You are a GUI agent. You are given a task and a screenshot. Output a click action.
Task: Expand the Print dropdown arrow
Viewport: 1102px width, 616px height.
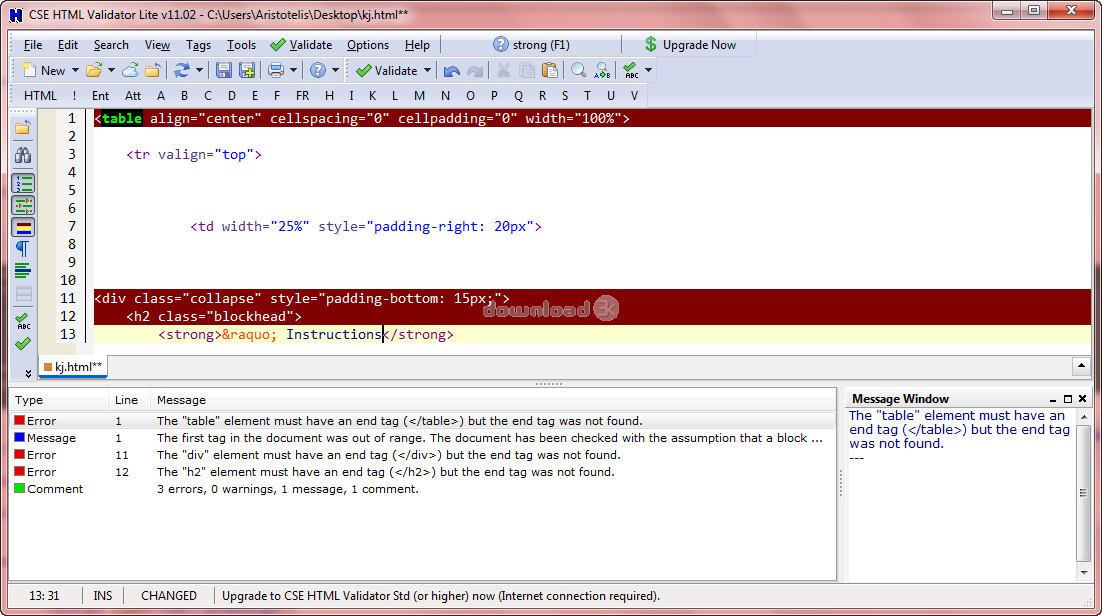point(294,70)
